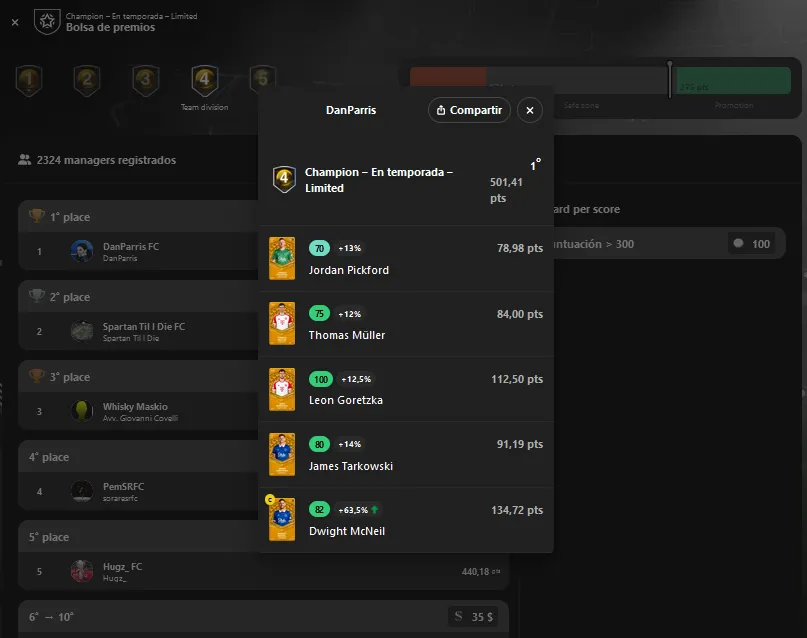This screenshot has width=807, height=638.
Task: Click score badge 100 for Goretzka
Action: click(321, 379)
